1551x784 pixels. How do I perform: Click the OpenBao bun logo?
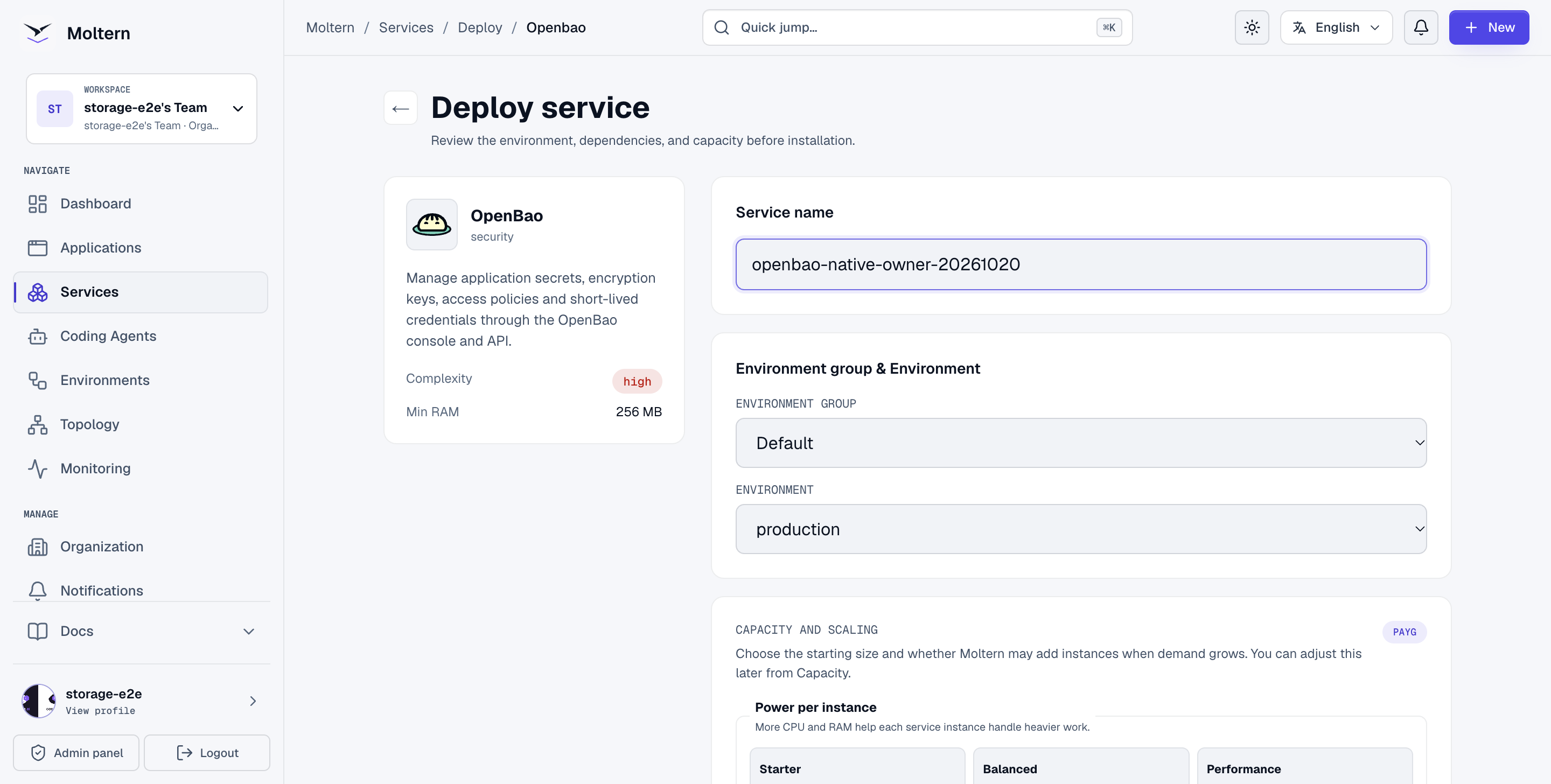432,225
